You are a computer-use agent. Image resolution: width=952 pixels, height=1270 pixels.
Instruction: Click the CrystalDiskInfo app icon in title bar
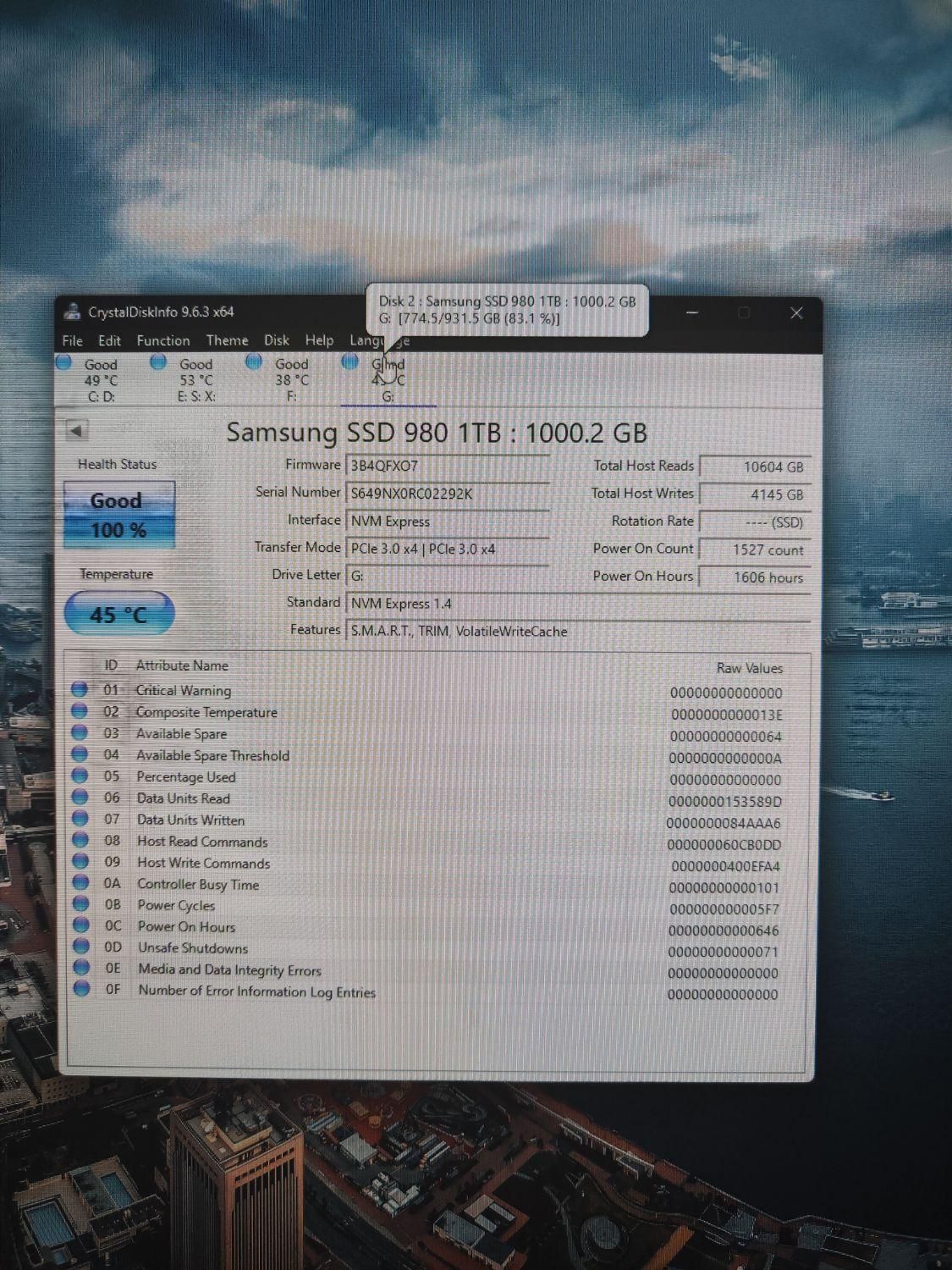[x=73, y=312]
